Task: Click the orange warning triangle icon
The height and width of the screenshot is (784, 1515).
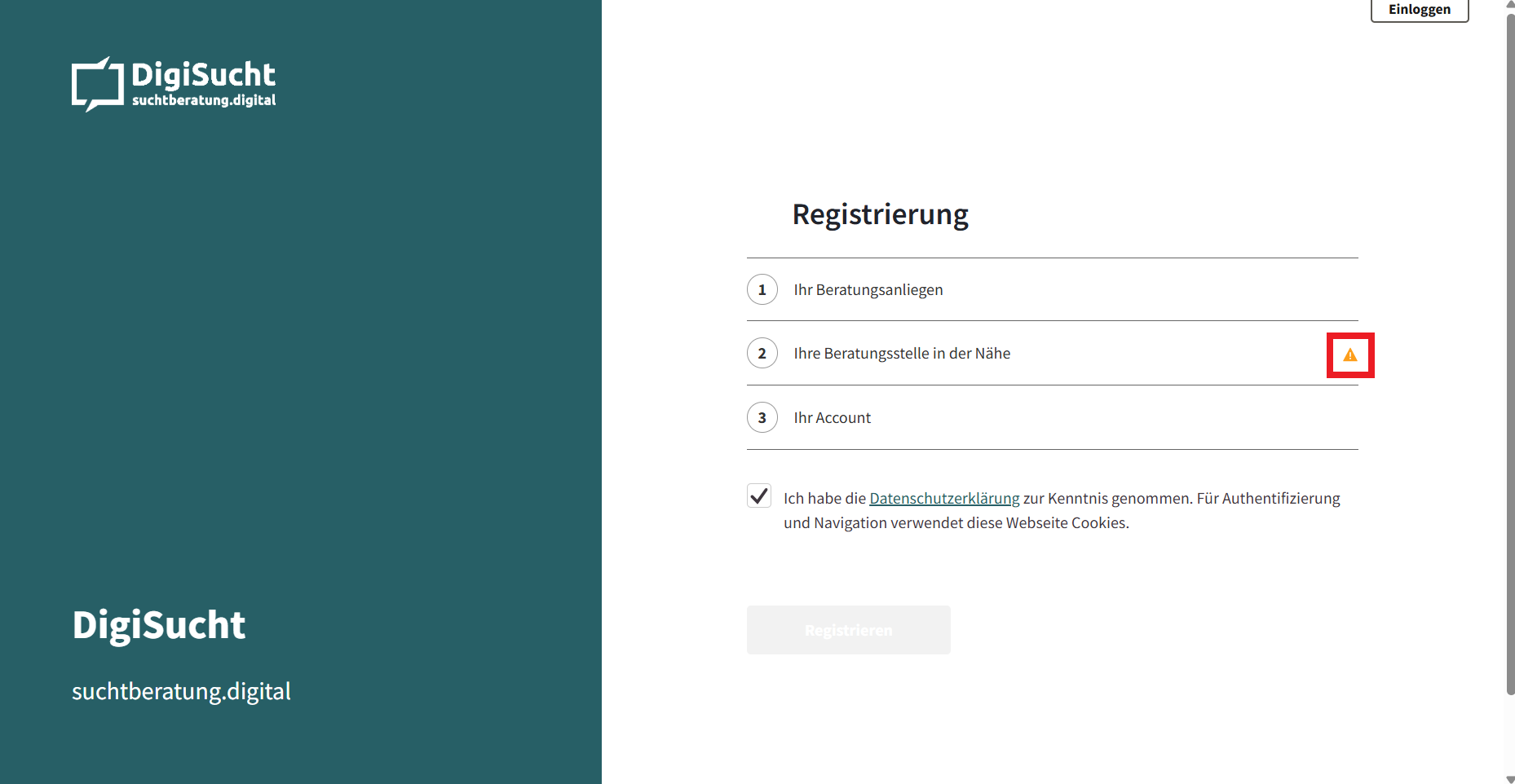Action: pos(1350,355)
